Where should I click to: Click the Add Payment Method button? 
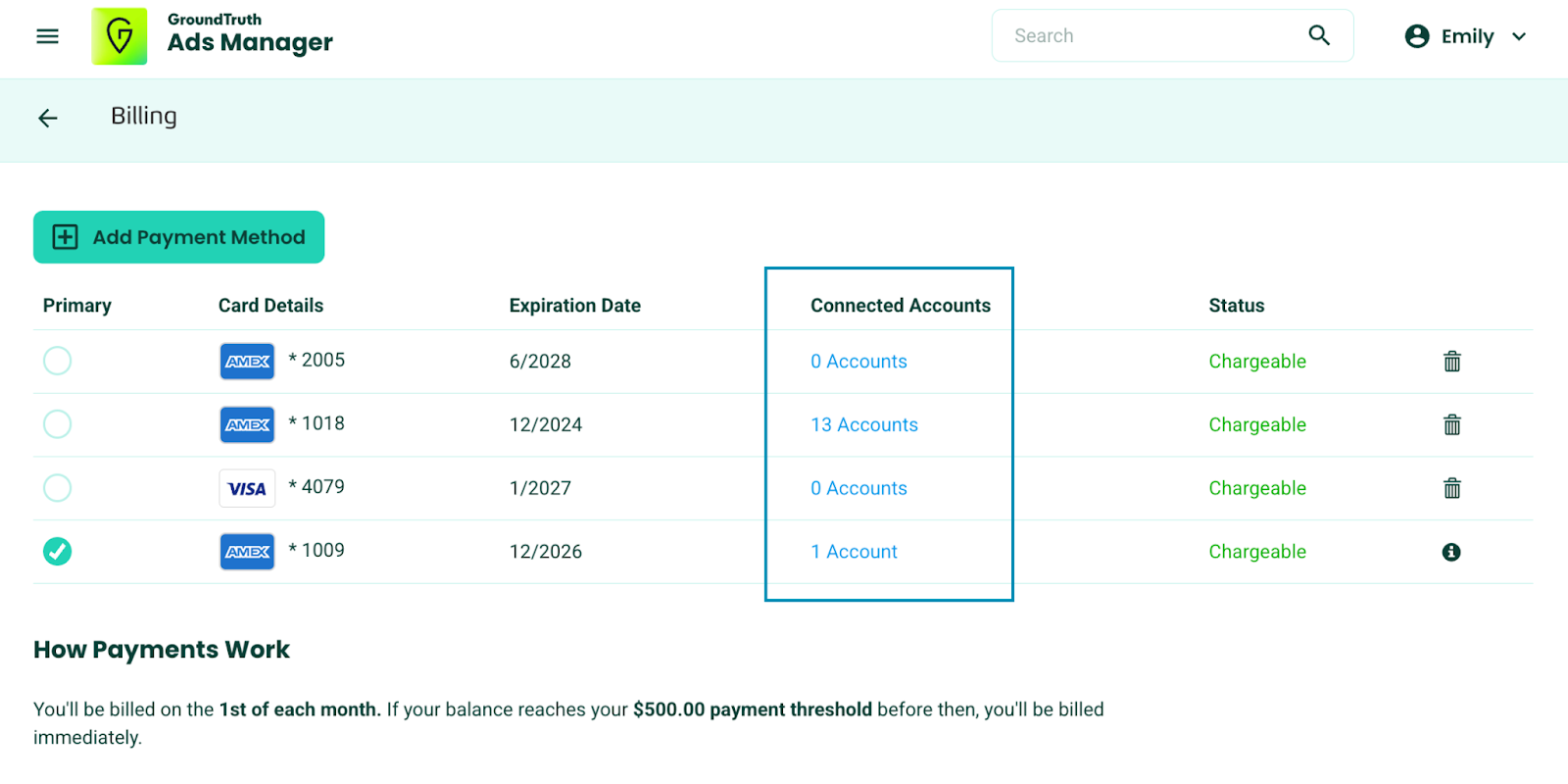pos(179,237)
